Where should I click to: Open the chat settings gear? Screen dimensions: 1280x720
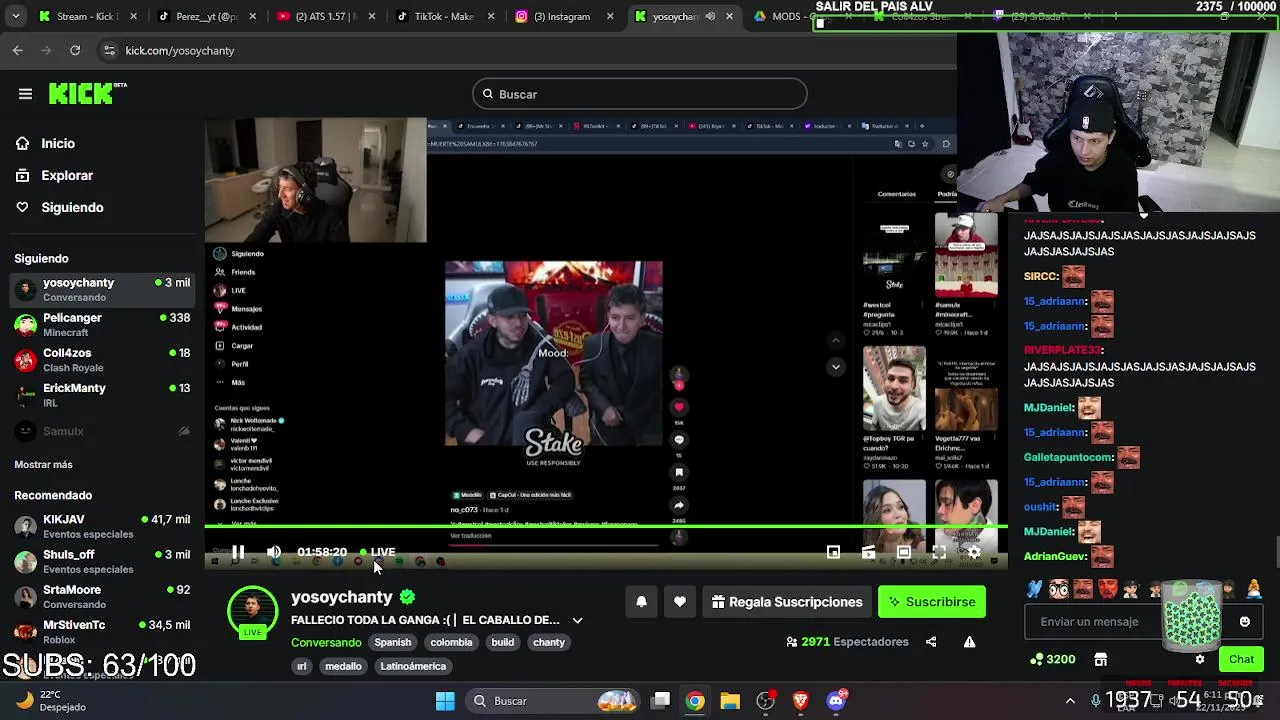(x=1200, y=659)
